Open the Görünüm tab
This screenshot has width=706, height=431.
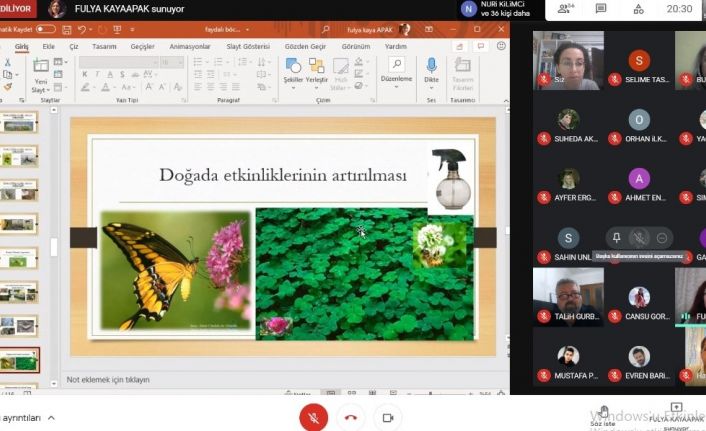coord(355,46)
